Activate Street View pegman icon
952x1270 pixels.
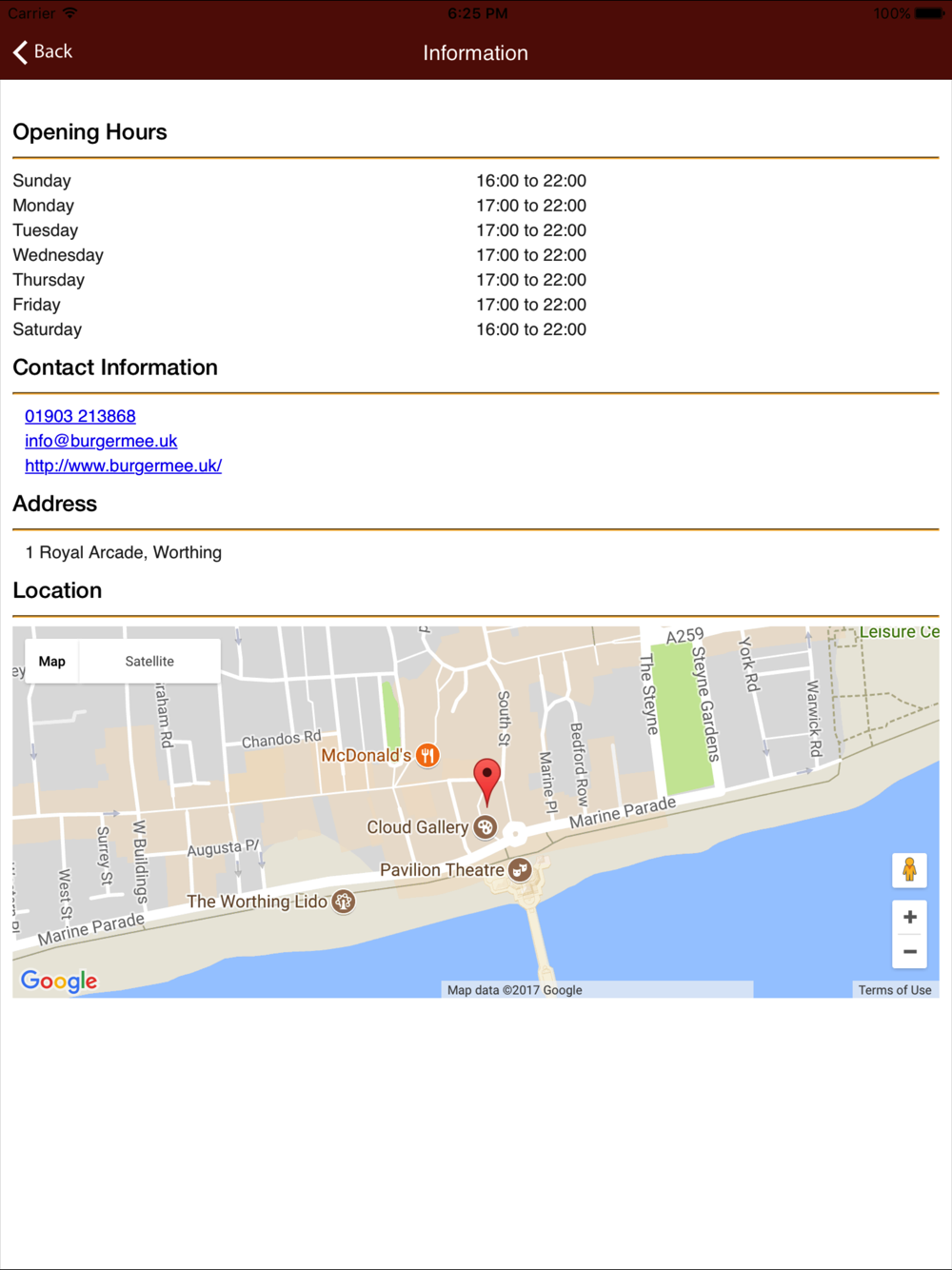click(x=909, y=870)
